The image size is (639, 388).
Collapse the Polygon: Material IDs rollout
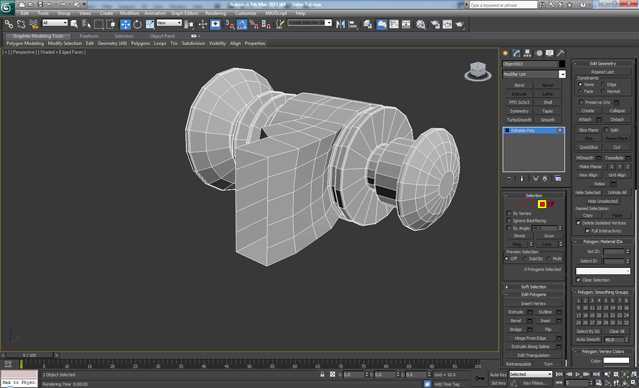(x=603, y=242)
